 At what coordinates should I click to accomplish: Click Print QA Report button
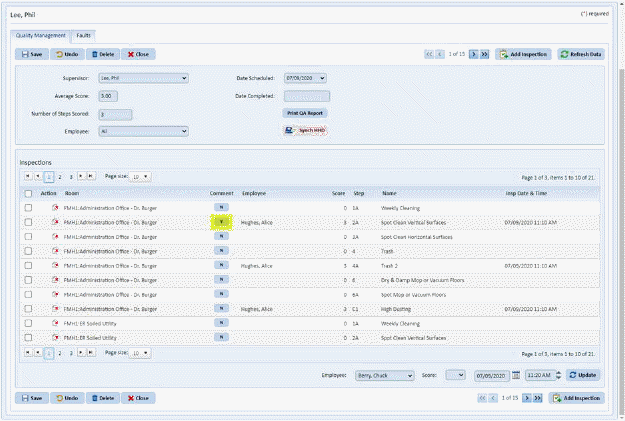(306, 113)
